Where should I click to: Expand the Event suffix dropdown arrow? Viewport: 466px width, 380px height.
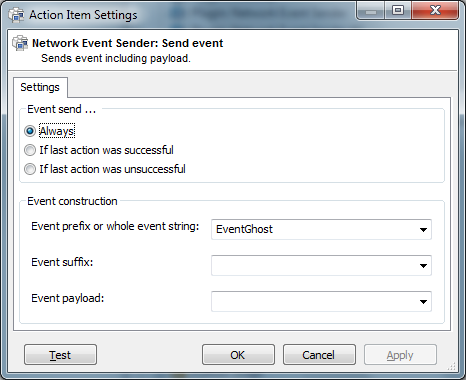(x=423, y=266)
